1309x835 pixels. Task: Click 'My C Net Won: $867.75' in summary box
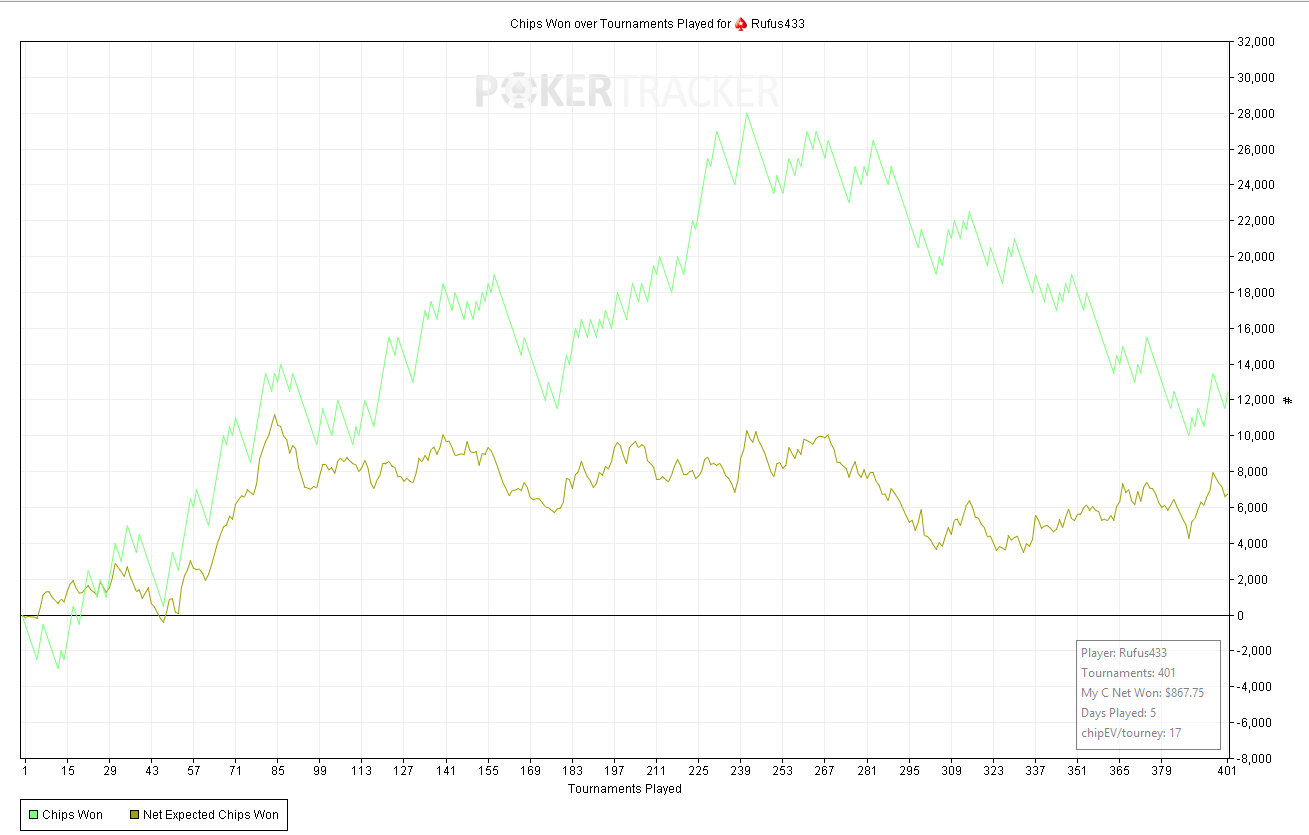[1142, 693]
